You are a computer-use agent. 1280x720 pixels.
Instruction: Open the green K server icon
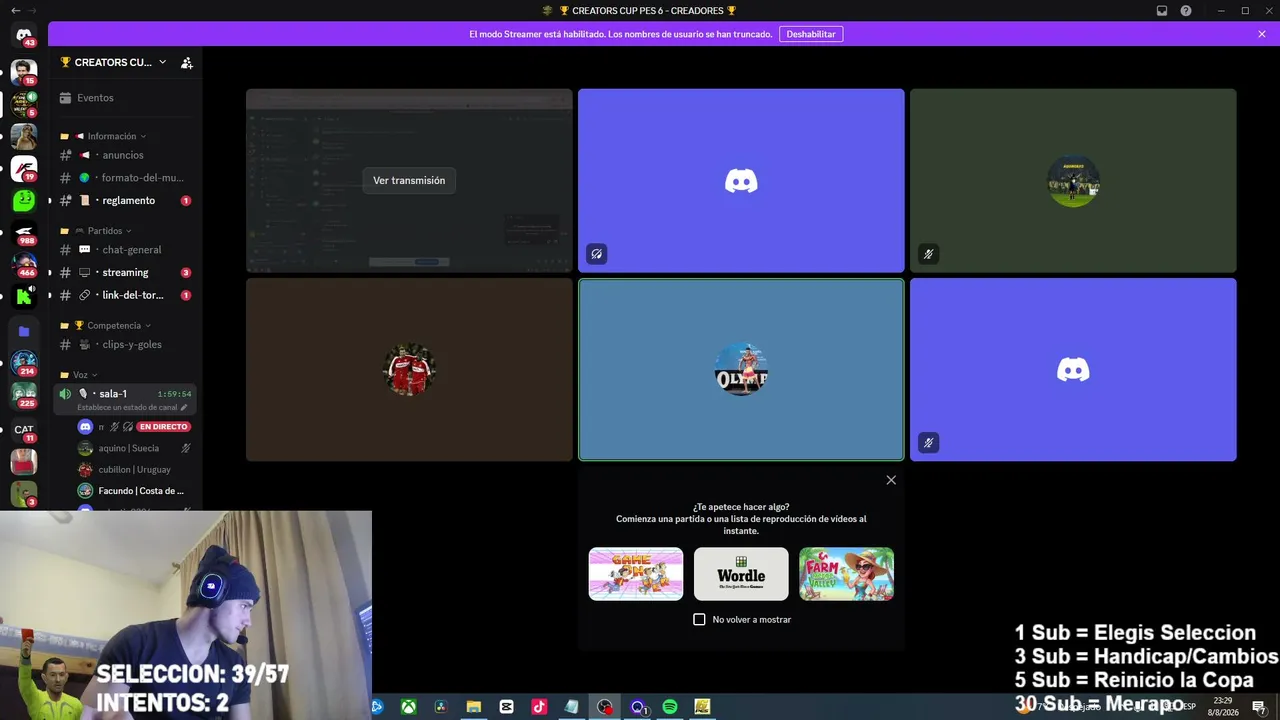tap(24, 296)
